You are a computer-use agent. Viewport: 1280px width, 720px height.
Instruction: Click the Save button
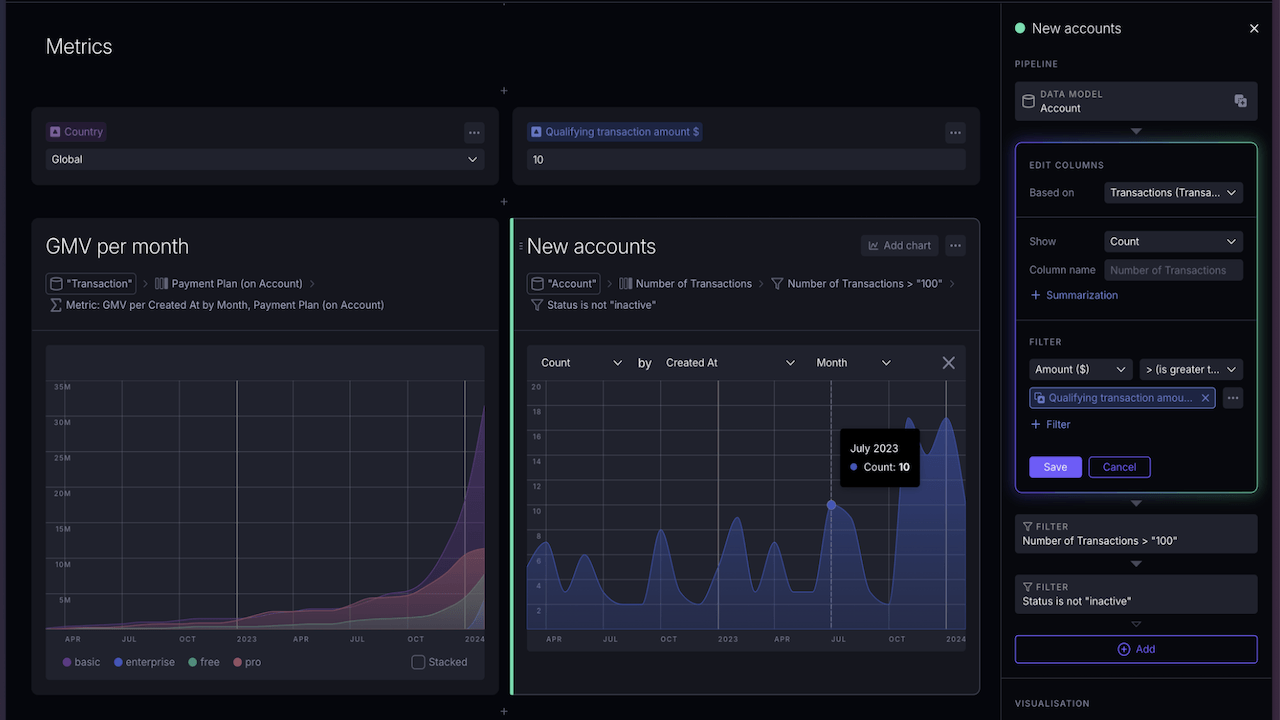click(x=1055, y=467)
